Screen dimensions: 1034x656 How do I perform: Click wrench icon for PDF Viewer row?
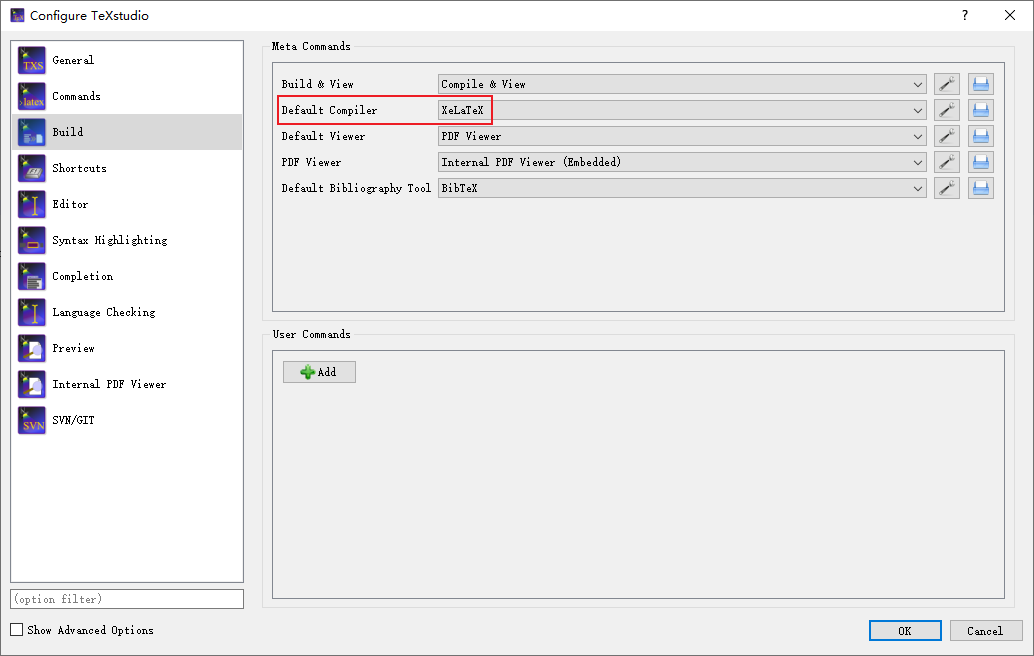tap(947, 162)
